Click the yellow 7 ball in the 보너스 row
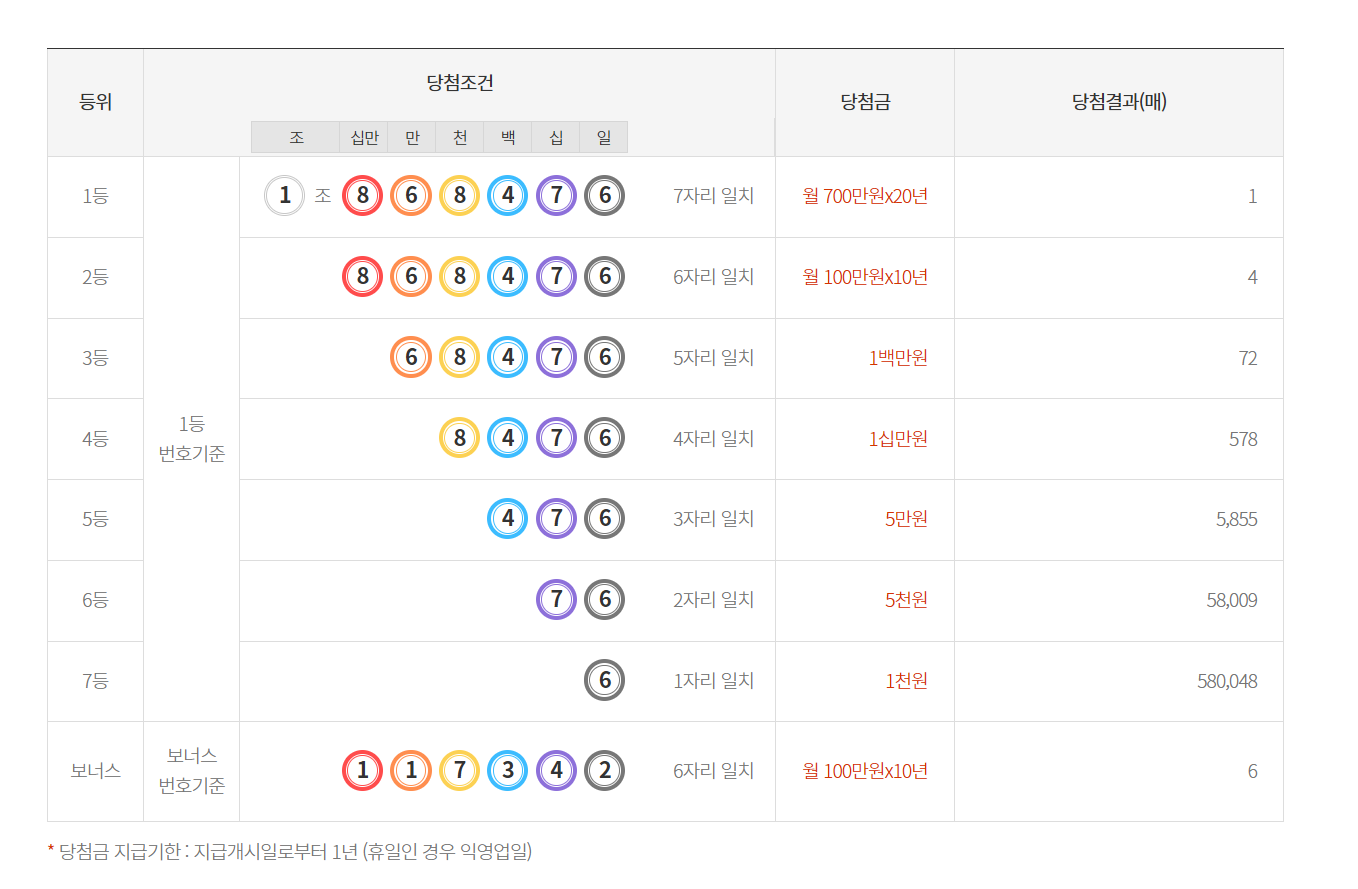The height and width of the screenshot is (889, 1358). [x=460, y=771]
